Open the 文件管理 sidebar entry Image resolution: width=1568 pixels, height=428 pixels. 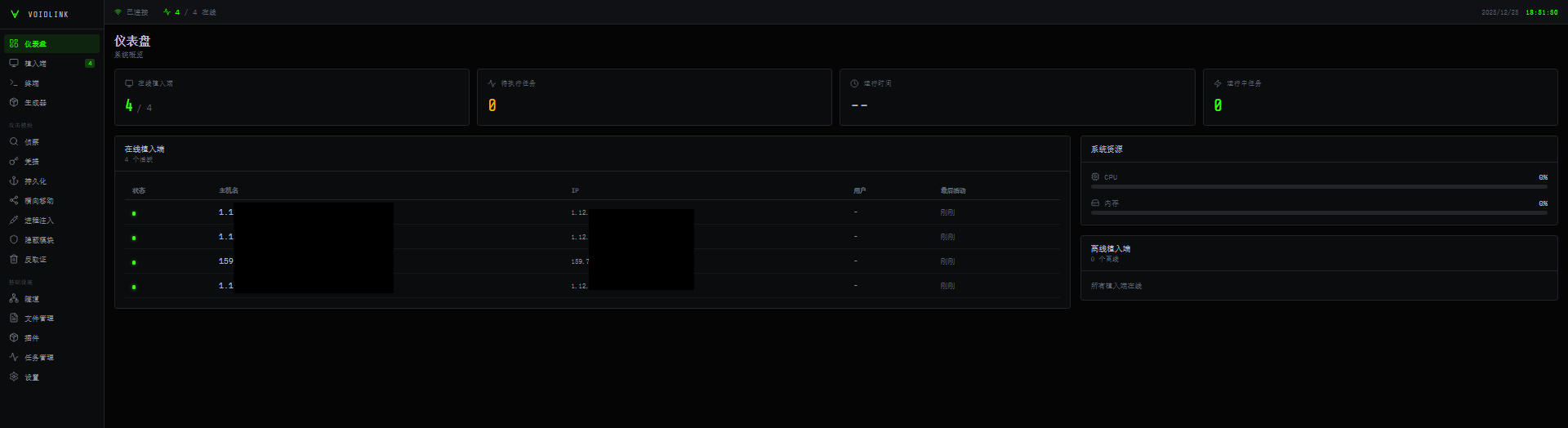point(38,318)
